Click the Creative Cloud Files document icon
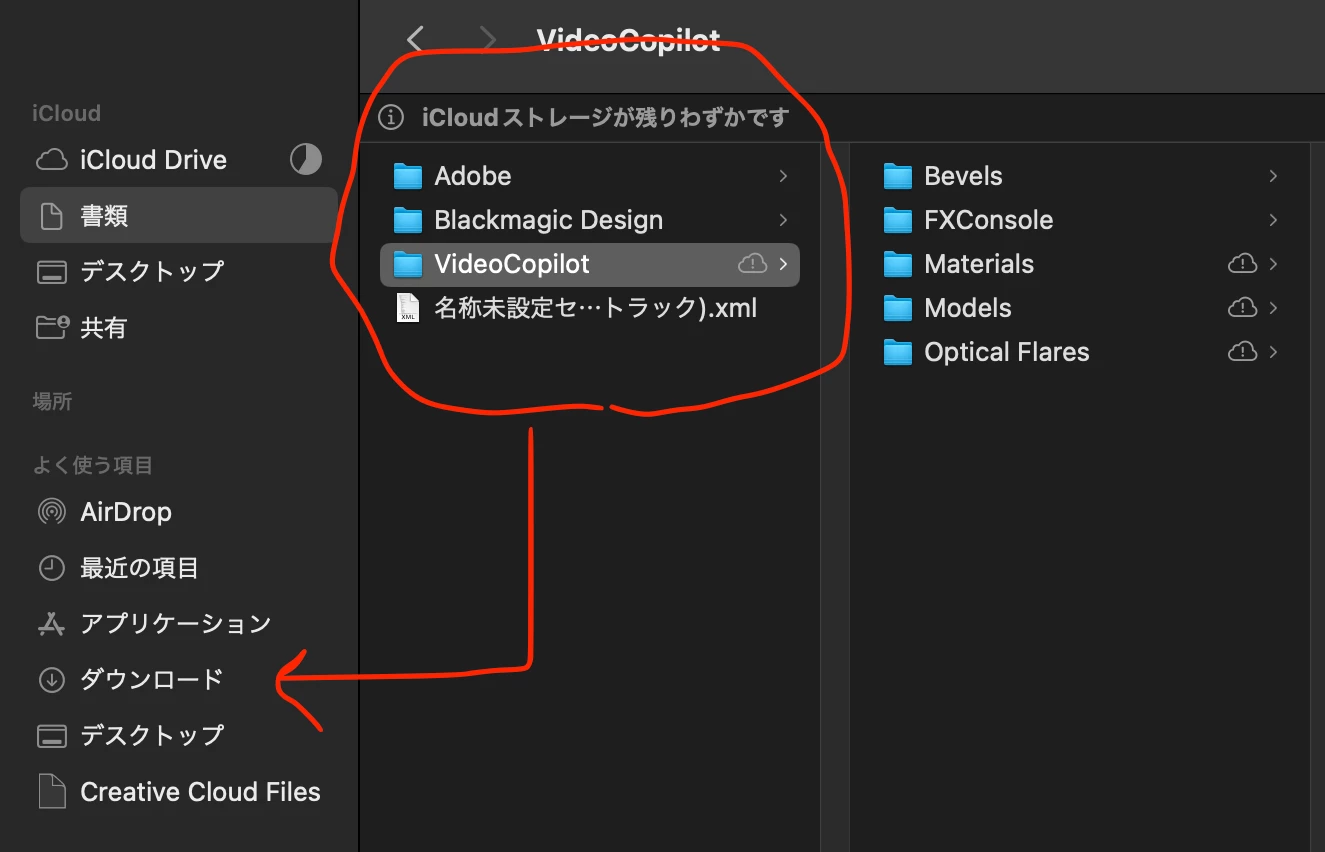 tap(51, 792)
